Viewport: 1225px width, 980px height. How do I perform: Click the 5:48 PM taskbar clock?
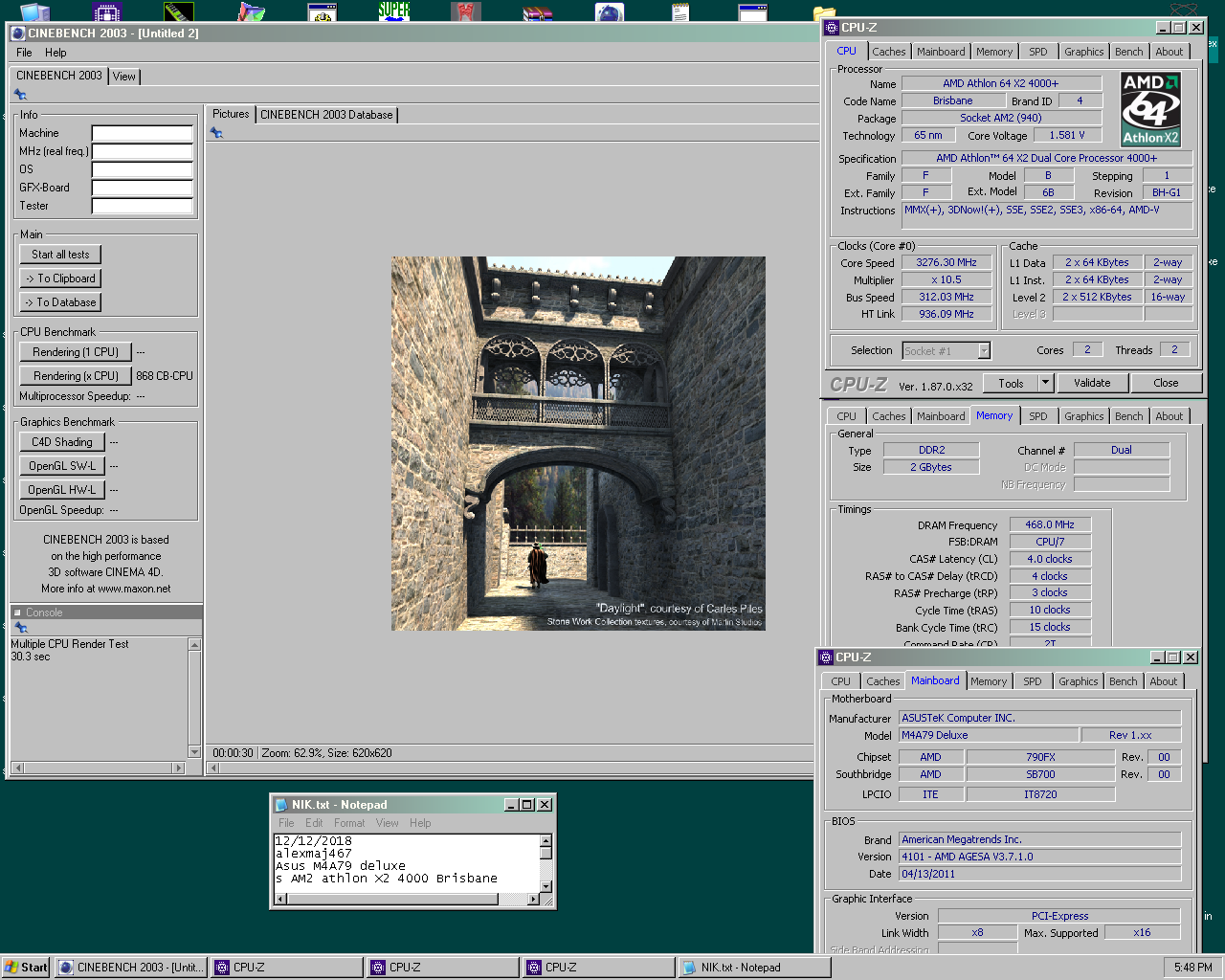coord(1192,968)
